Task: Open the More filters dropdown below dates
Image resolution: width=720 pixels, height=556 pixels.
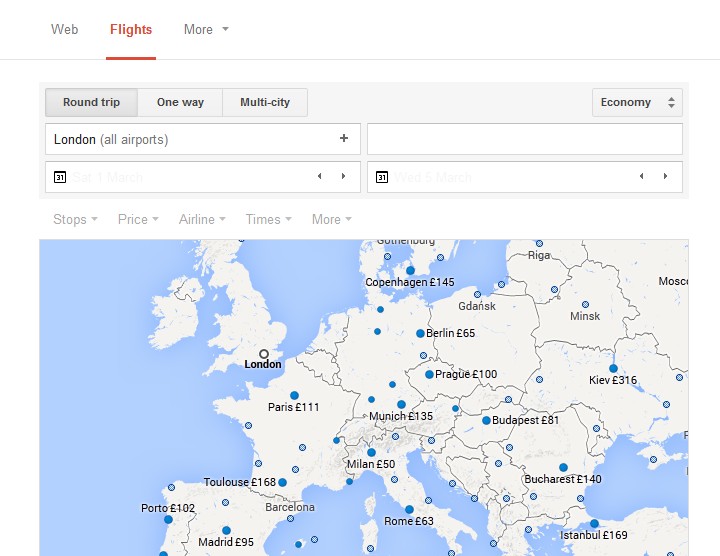Action: point(332,219)
